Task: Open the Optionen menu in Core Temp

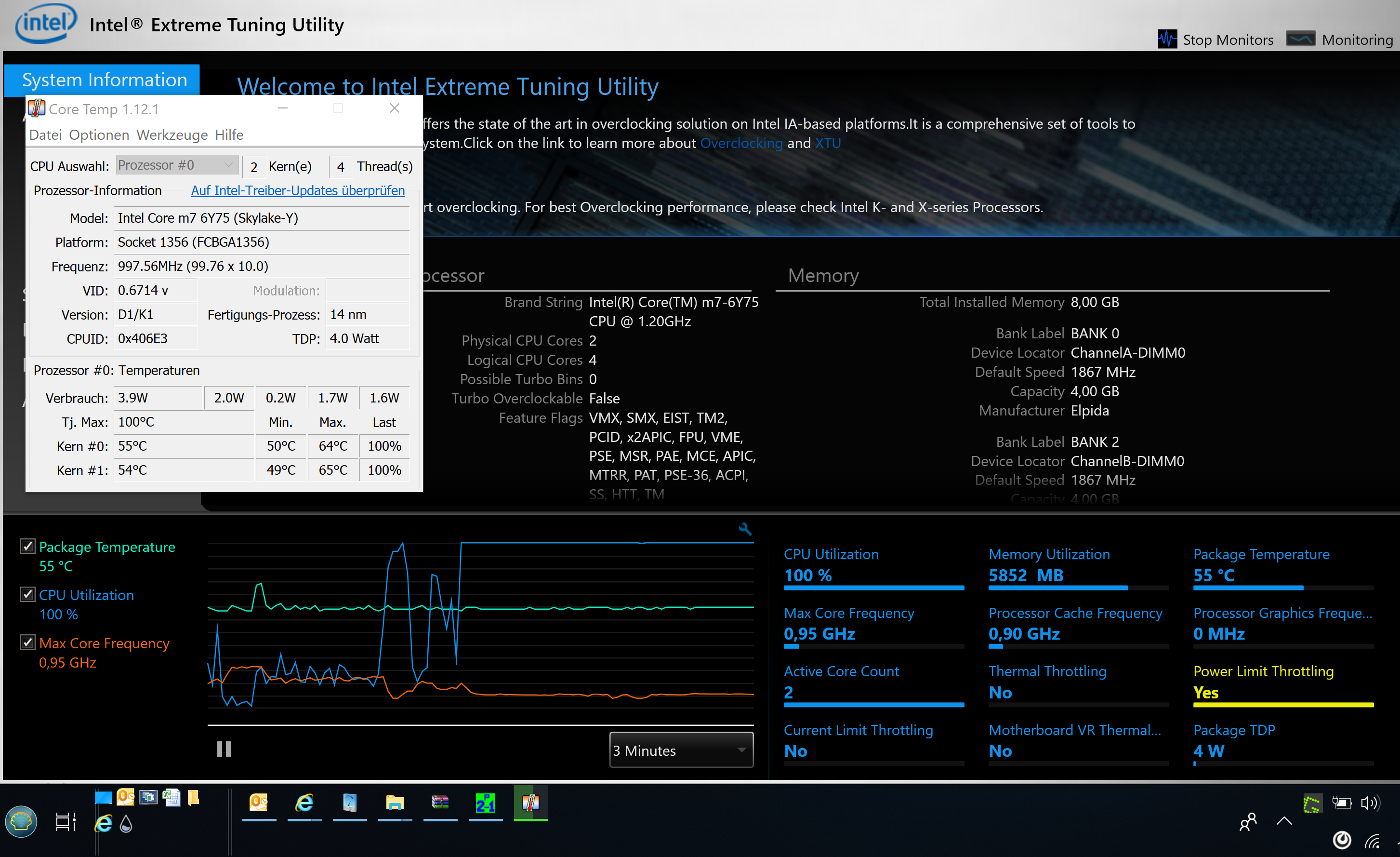Action: point(99,134)
